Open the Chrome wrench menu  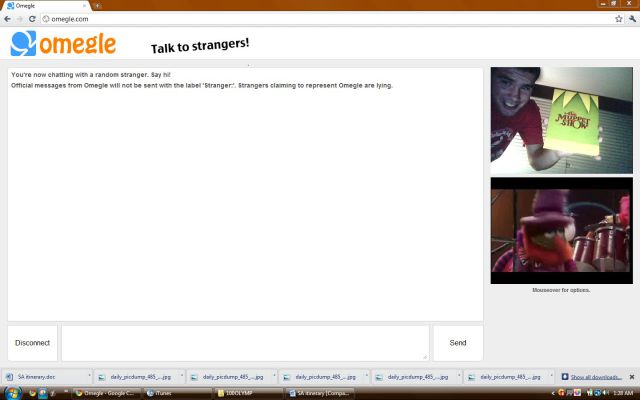pyautogui.click(x=632, y=19)
